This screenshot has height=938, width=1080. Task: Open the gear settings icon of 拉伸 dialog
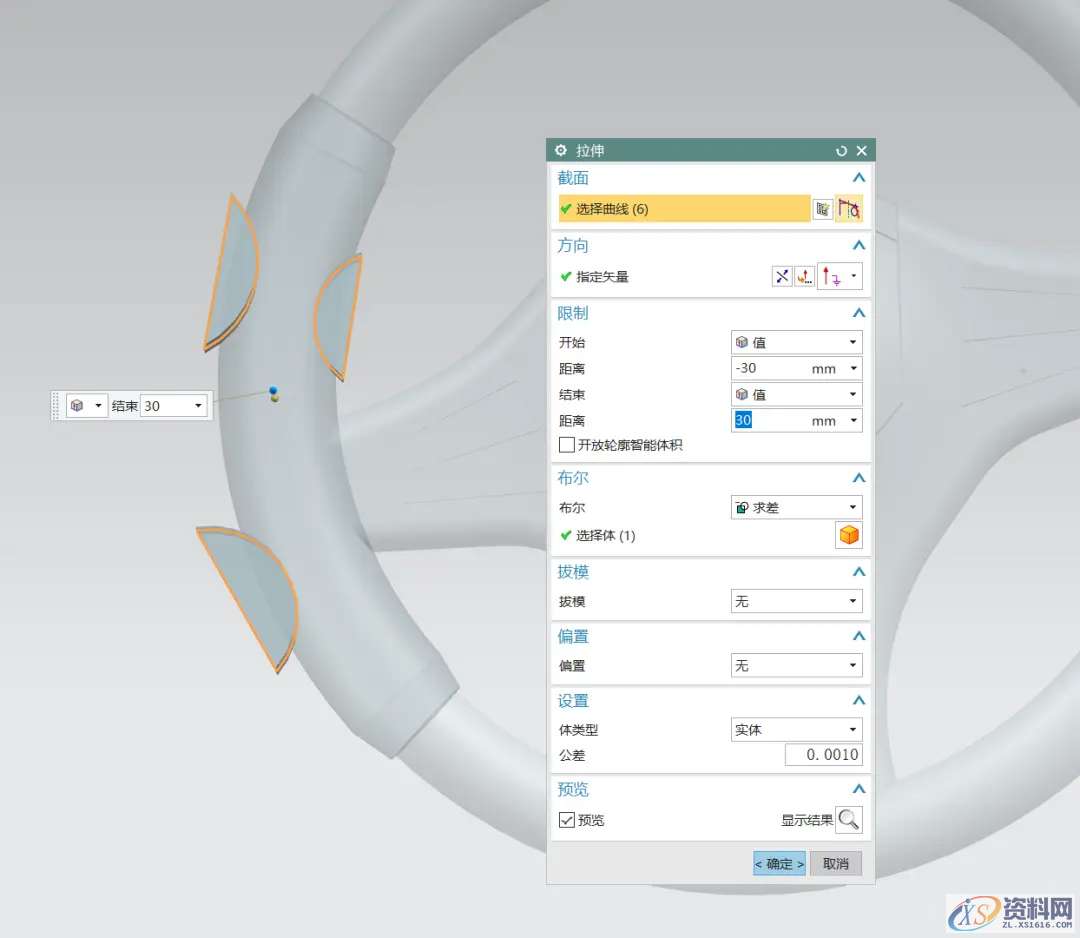[561, 151]
